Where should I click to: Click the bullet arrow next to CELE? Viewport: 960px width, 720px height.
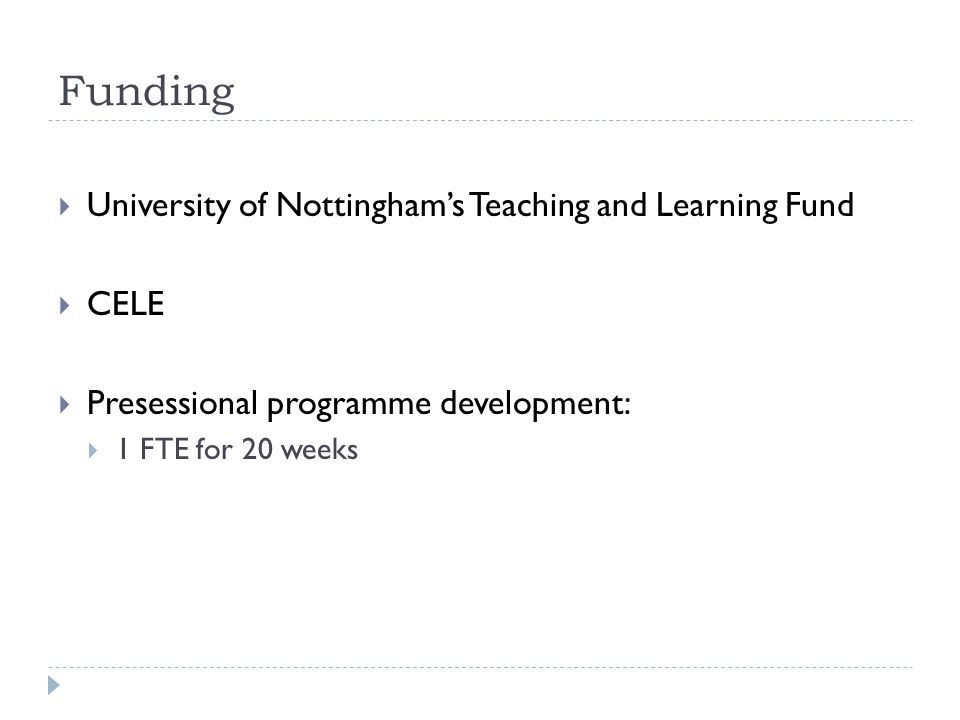click(x=65, y=306)
